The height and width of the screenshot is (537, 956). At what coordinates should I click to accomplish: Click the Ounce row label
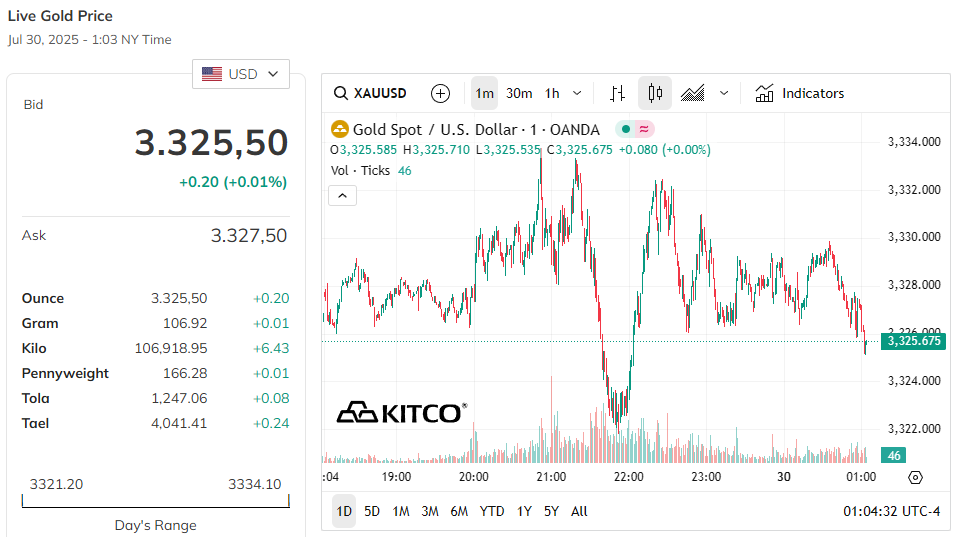43,298
